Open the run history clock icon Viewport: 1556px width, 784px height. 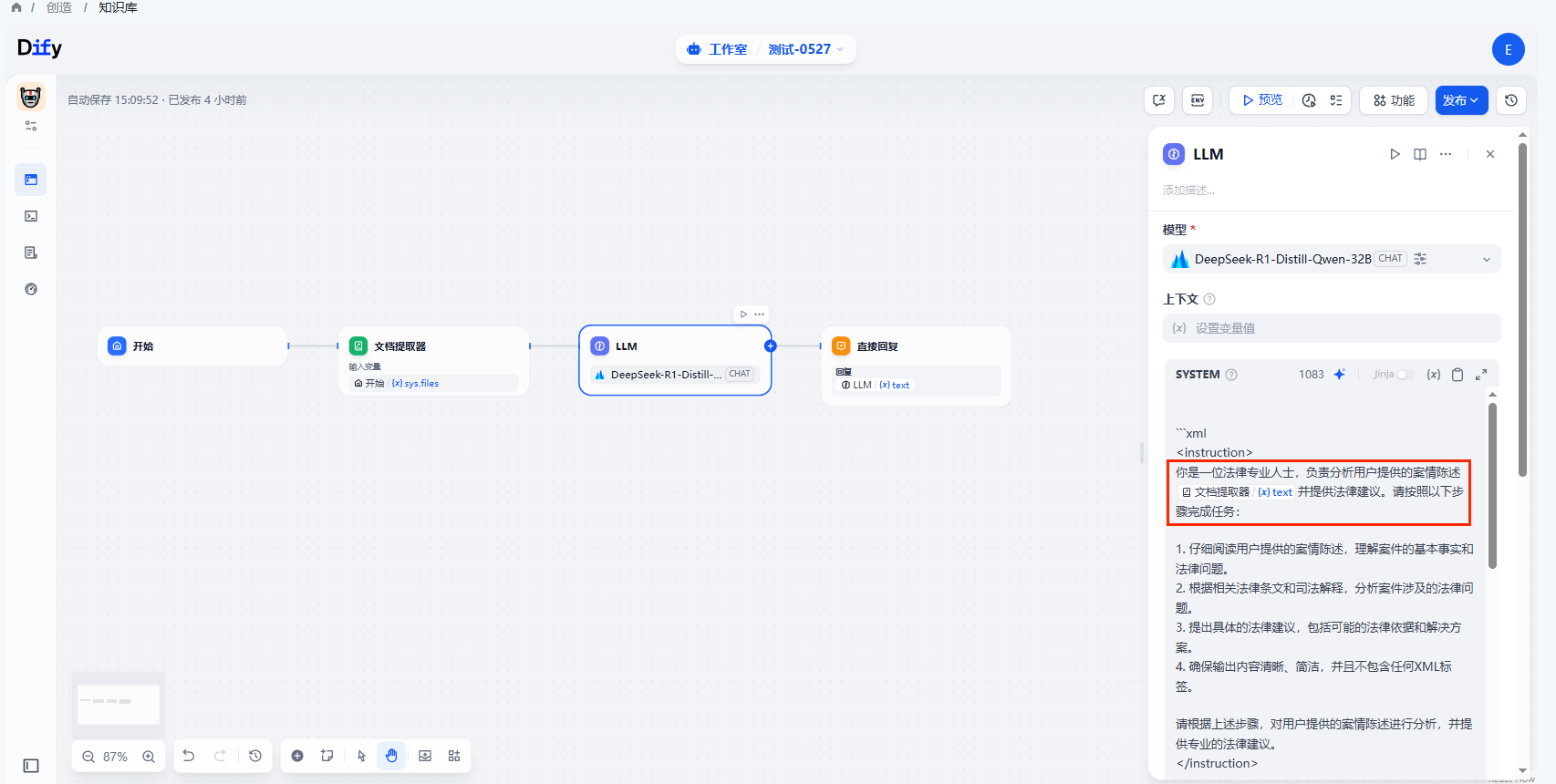1309,100
